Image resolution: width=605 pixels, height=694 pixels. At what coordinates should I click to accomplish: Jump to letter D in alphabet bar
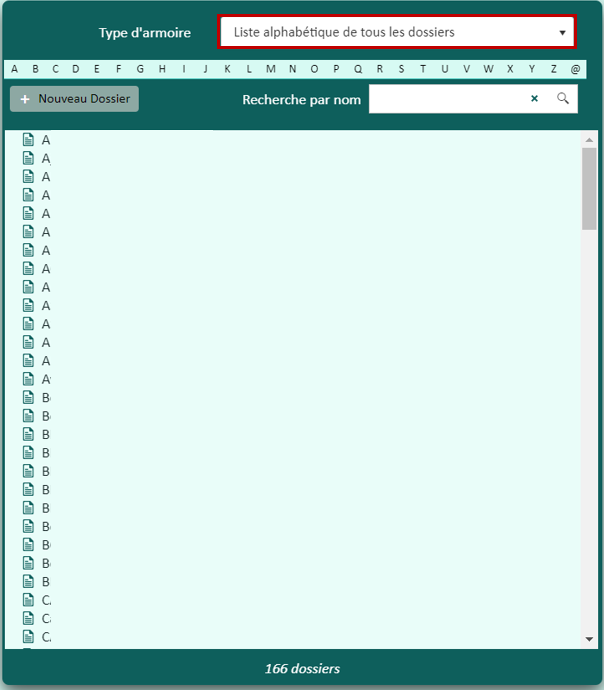76,69
